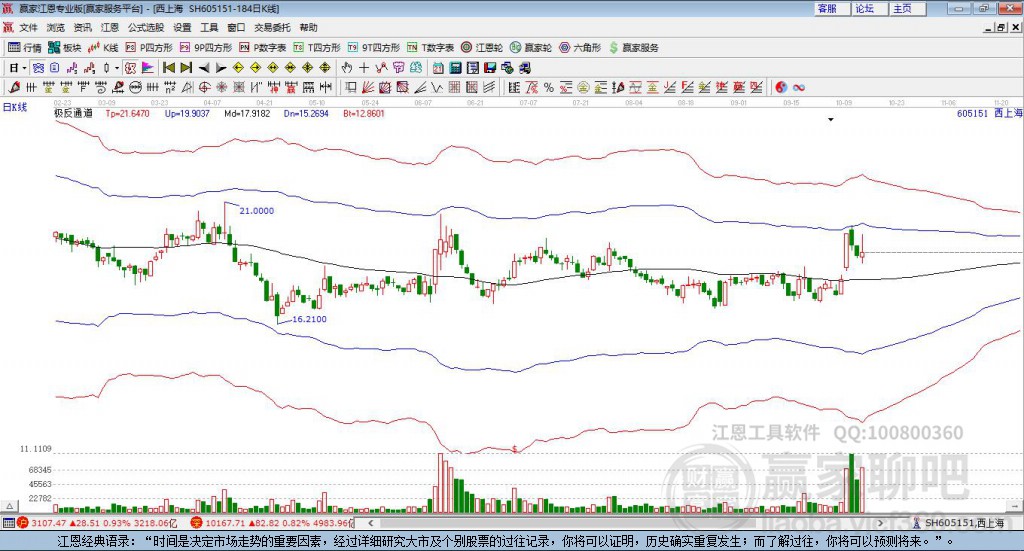Click the 21.0000 high price label

point(257,211)
